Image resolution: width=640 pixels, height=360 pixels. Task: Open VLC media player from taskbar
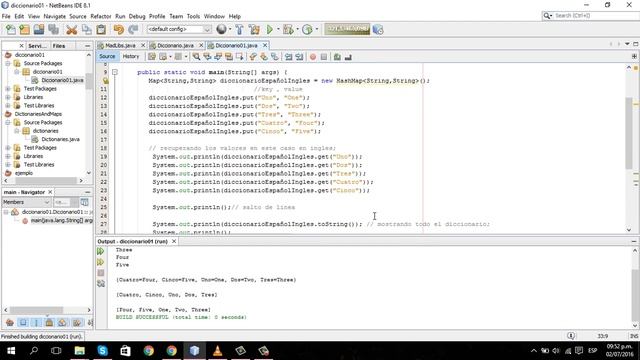pyautogui.click(x=218, y=350)
